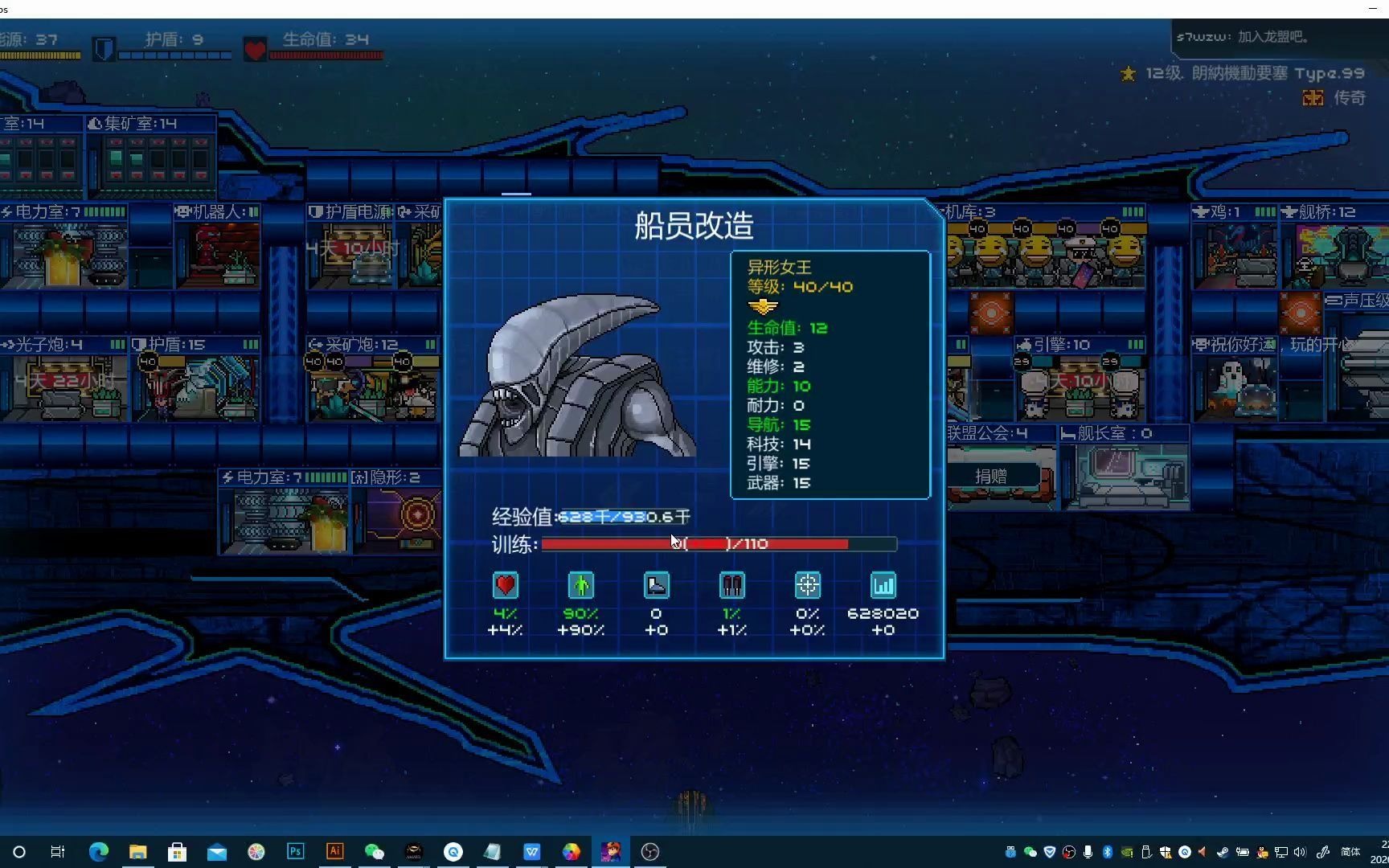Open the chat message from s7wzw

(1244, 37)
